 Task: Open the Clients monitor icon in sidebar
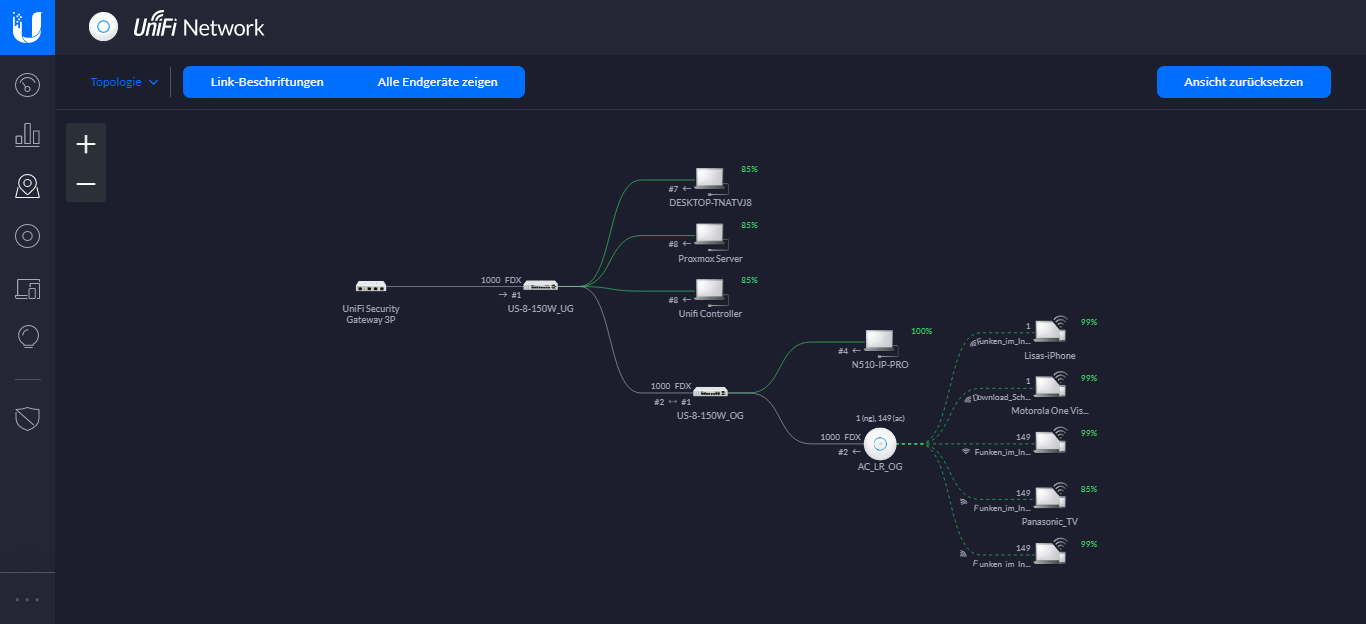click(x=27, y=289)
